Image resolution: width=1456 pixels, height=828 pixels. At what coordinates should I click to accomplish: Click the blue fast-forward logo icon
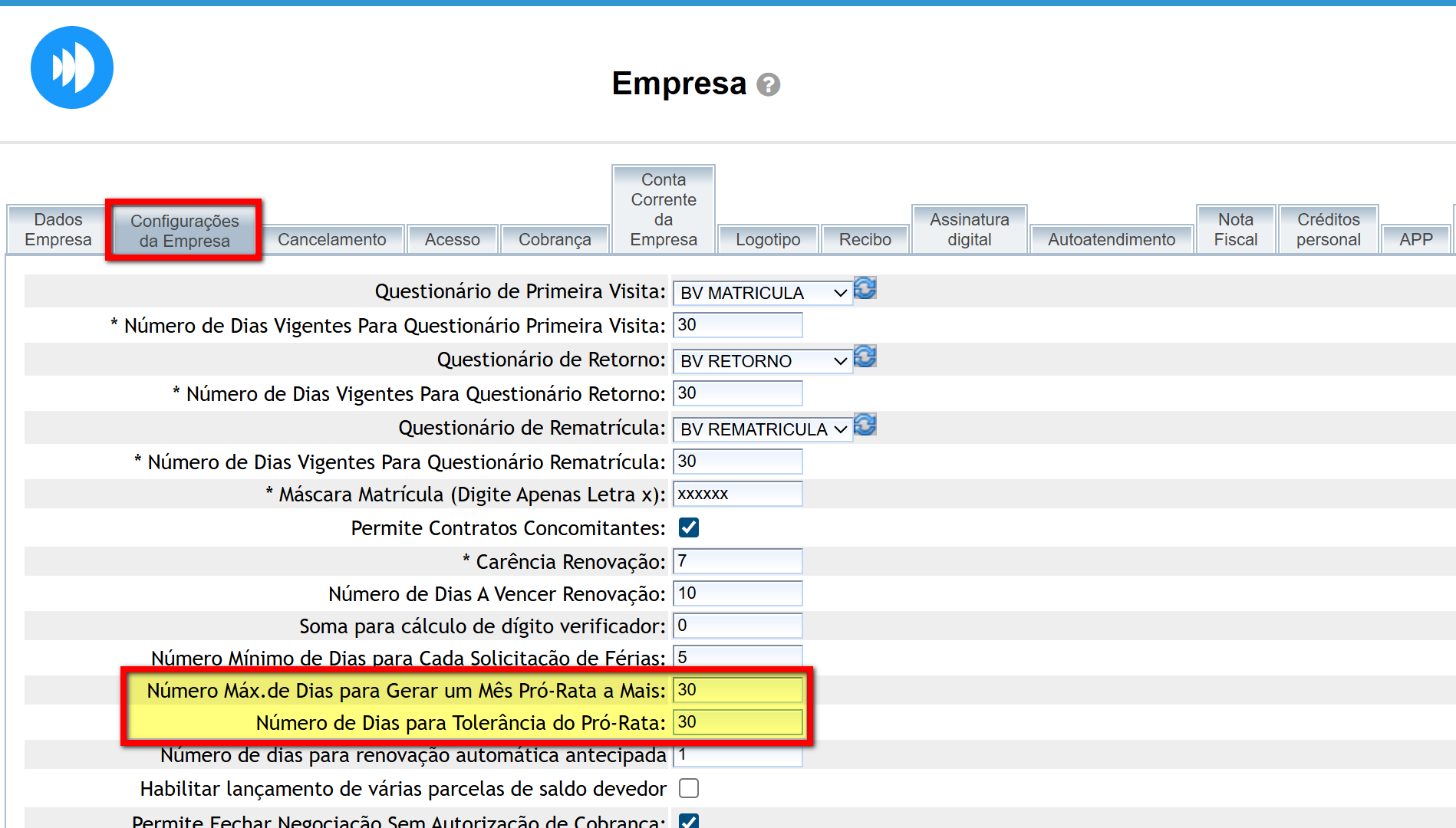tap(72, 67)
